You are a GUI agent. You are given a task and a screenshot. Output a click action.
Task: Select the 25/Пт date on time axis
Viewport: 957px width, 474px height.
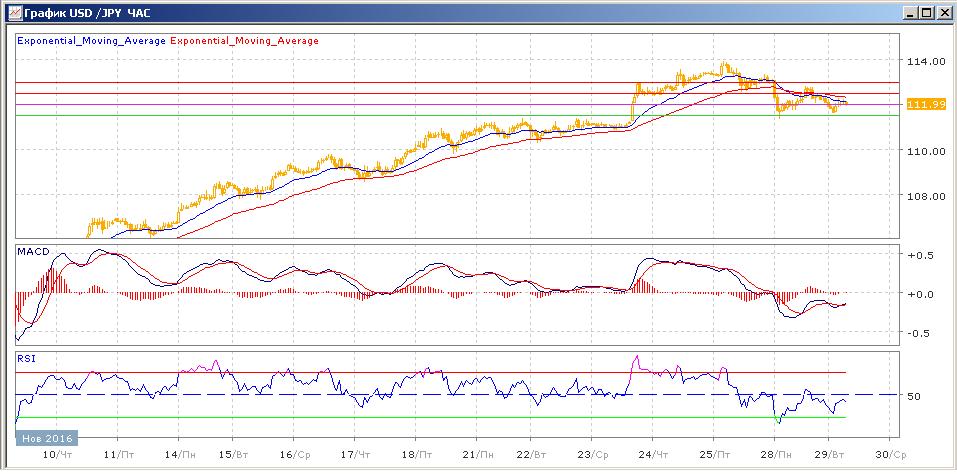pos(715,455)
